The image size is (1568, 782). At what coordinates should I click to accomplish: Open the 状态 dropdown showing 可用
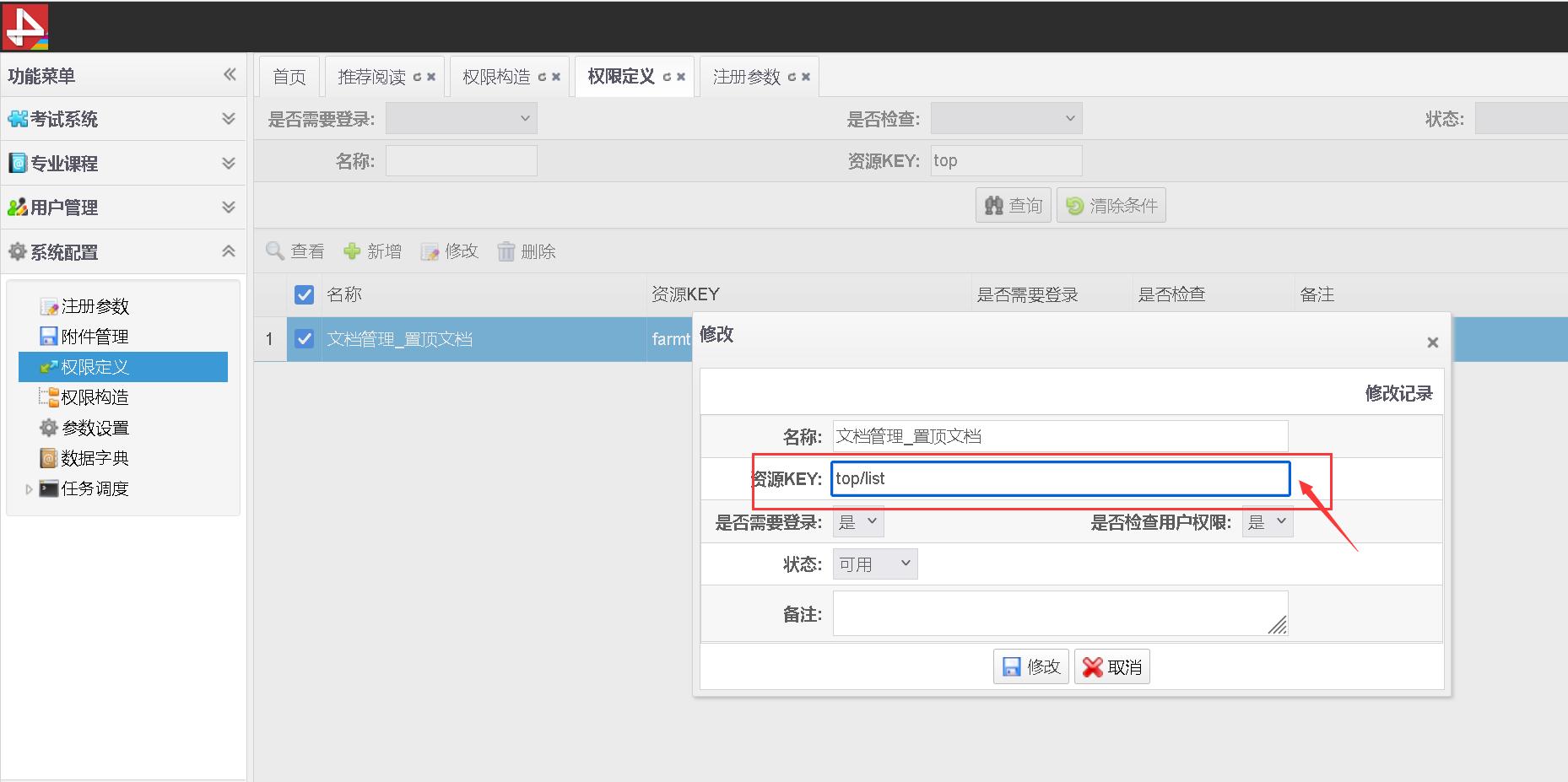(875, 564)
